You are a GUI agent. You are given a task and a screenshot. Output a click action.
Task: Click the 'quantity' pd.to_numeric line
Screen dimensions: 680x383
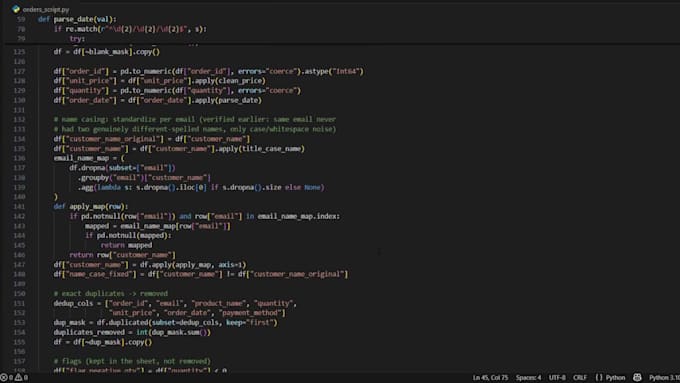point(177,90)
